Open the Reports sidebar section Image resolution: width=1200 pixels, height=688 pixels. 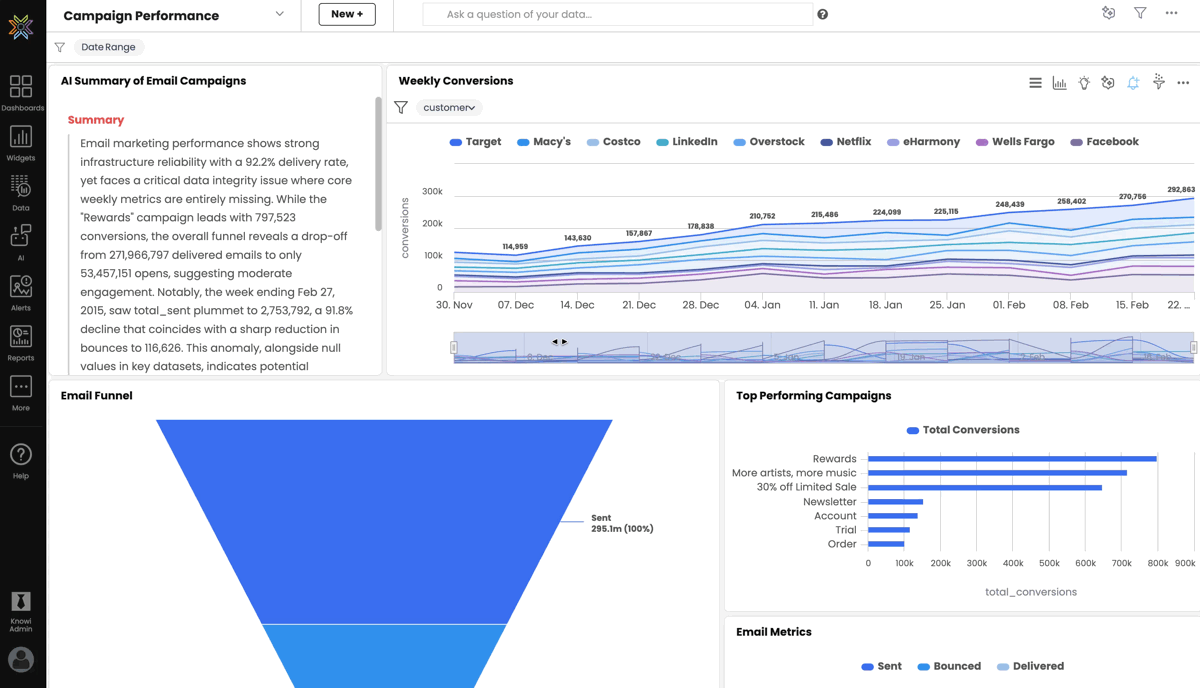pyautogui.click(x=21, y=343)
